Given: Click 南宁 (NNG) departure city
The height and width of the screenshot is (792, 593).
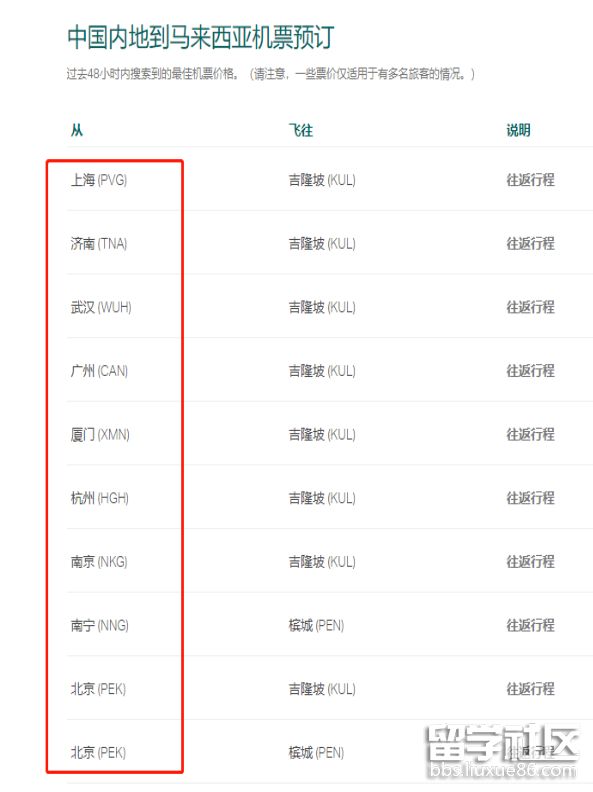Looking at the screenshot, I should point(100,625).
